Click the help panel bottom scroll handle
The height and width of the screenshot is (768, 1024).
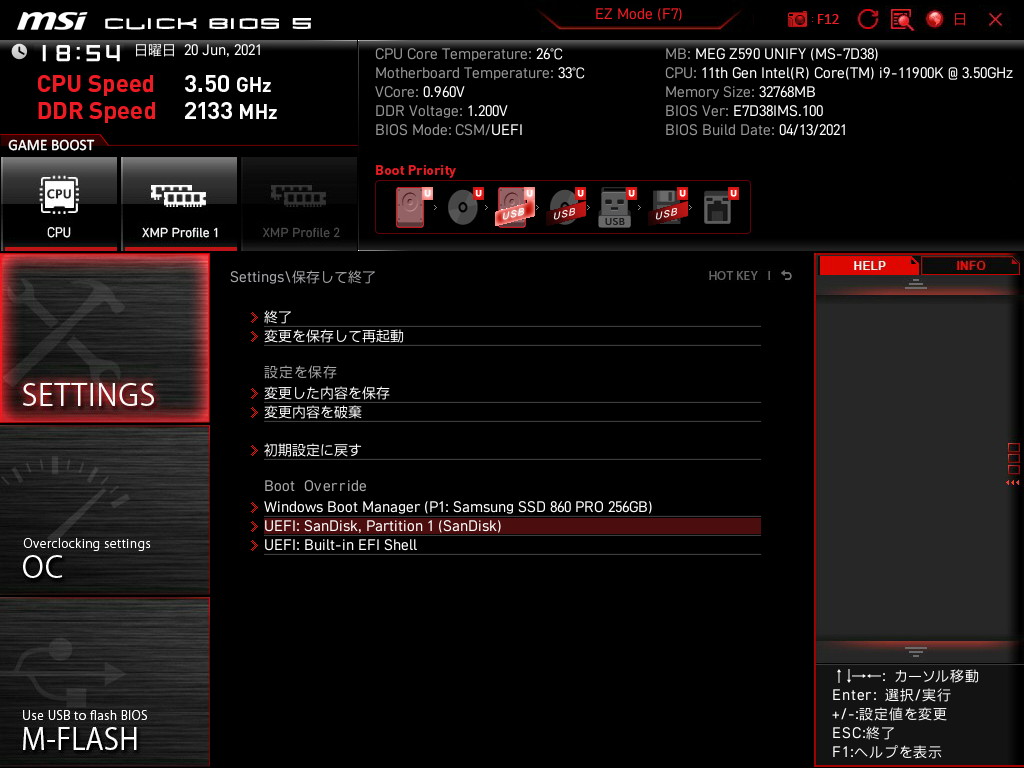coord(916,651)
